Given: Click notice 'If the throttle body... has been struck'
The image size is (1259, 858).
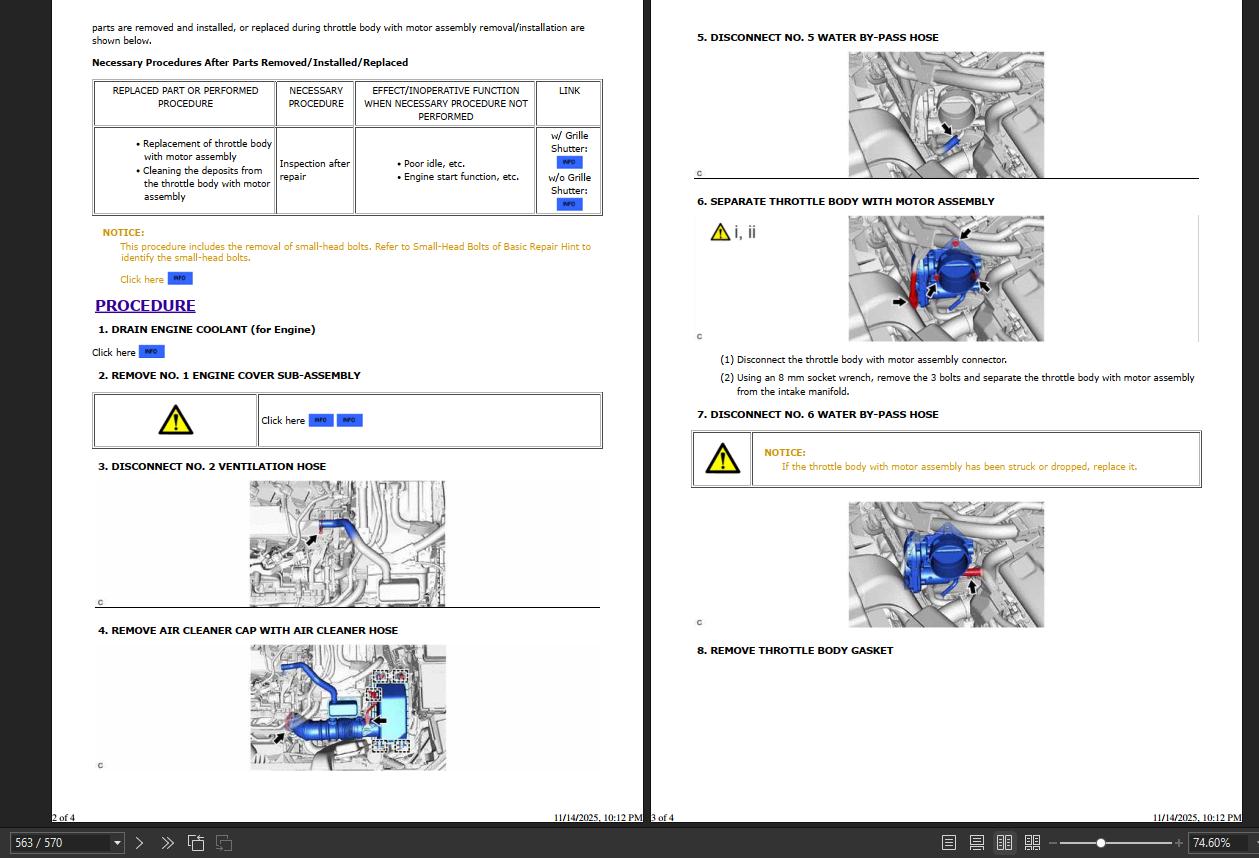Looking at the screenshot, I should point(959,466).
